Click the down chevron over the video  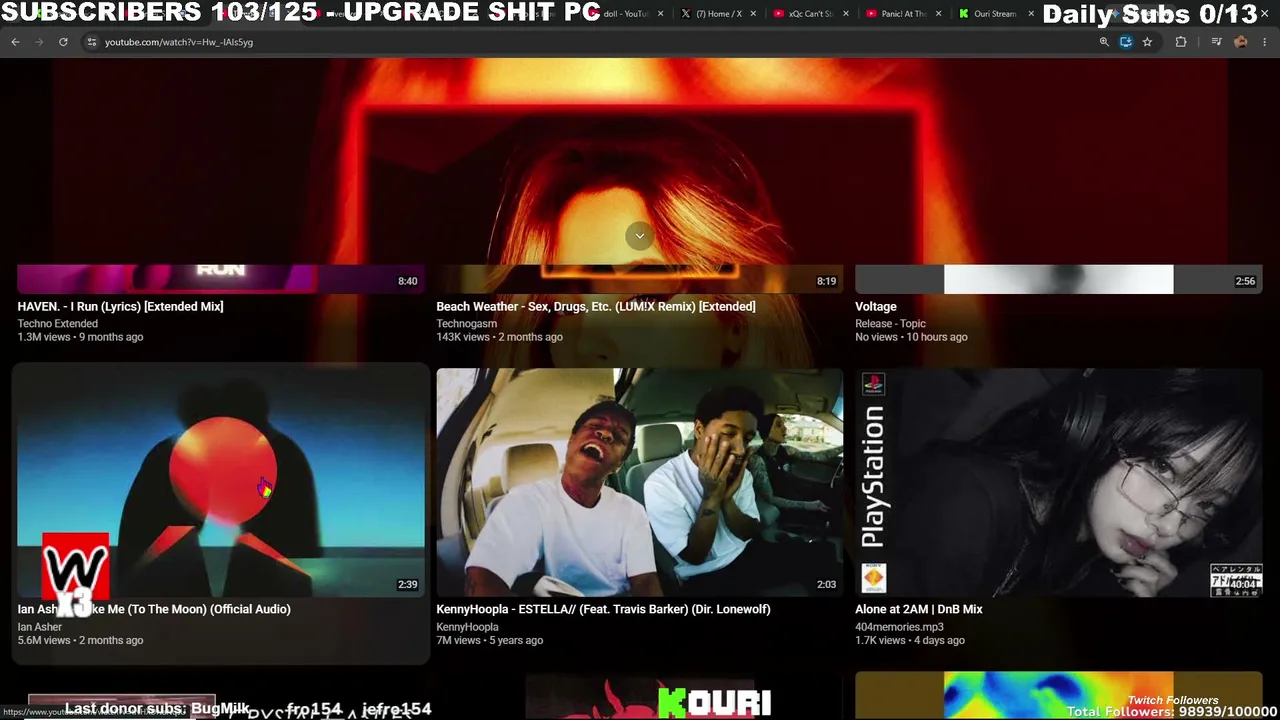639,236
